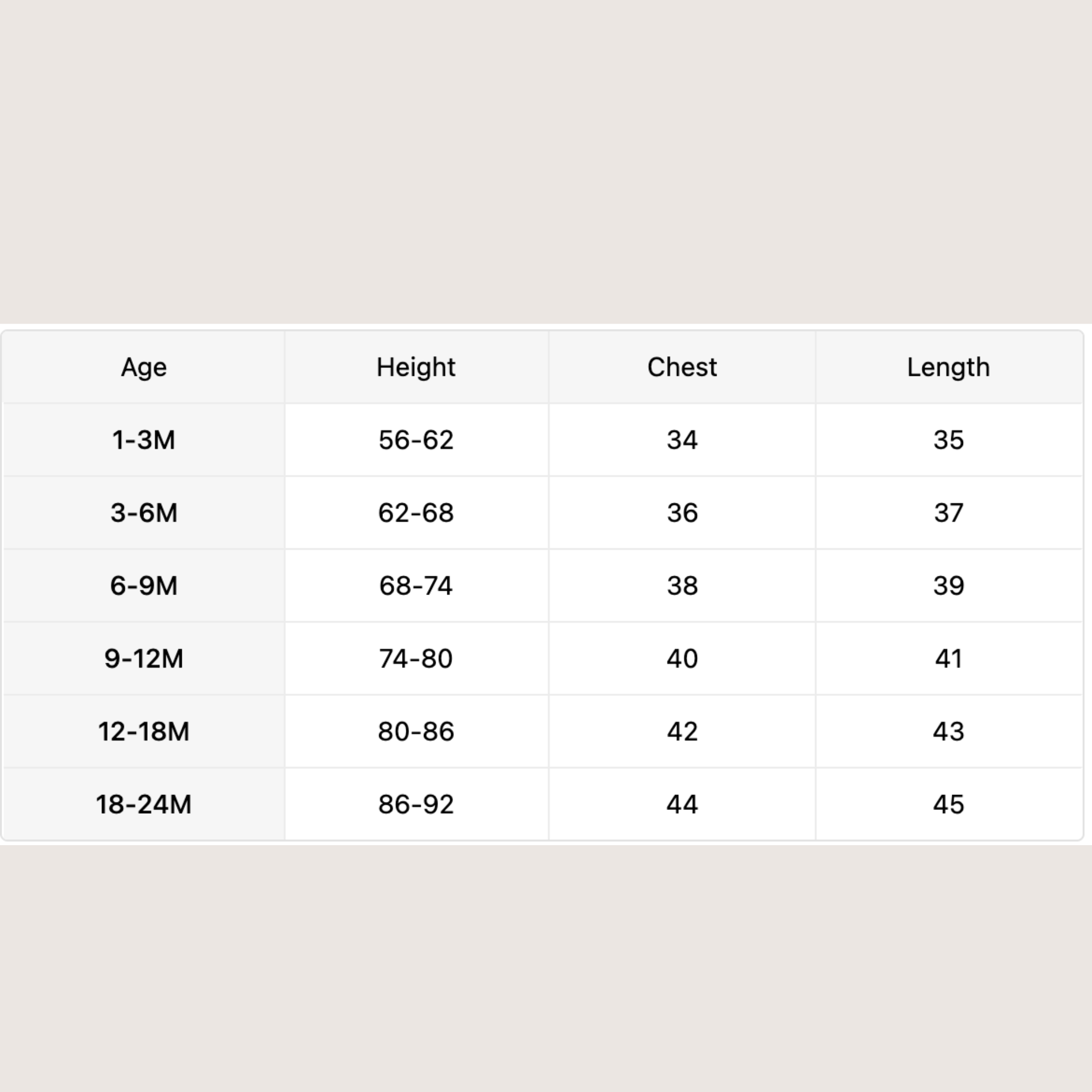Image resolution: width=1092 pixels, height=1092 pixels.
Task: Click the Height column header
Action: pyautogui.click(x=416, y=367)
